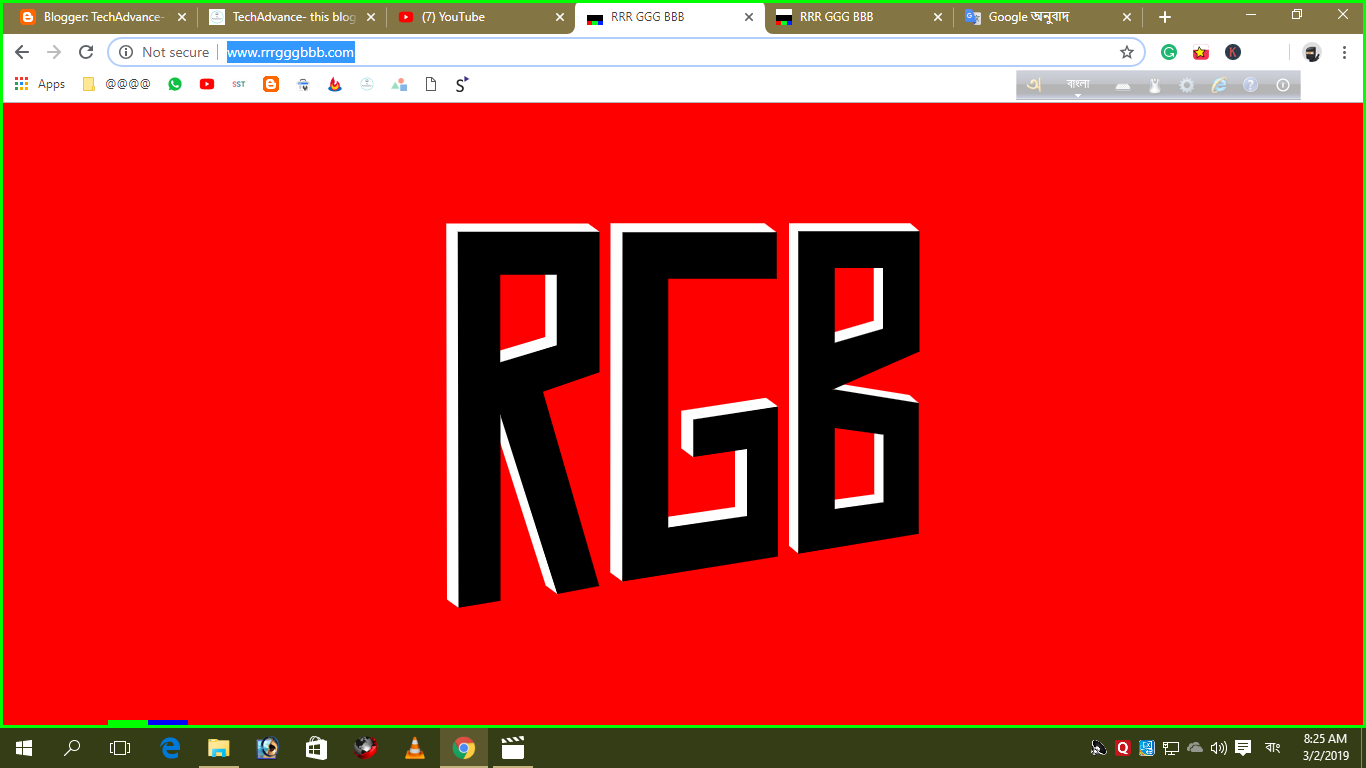Viewport: 1366px width, 768px height.
Task: Click the Avro Bangla letter icon
Action: pyautogui.click(x=1034, y=85)
